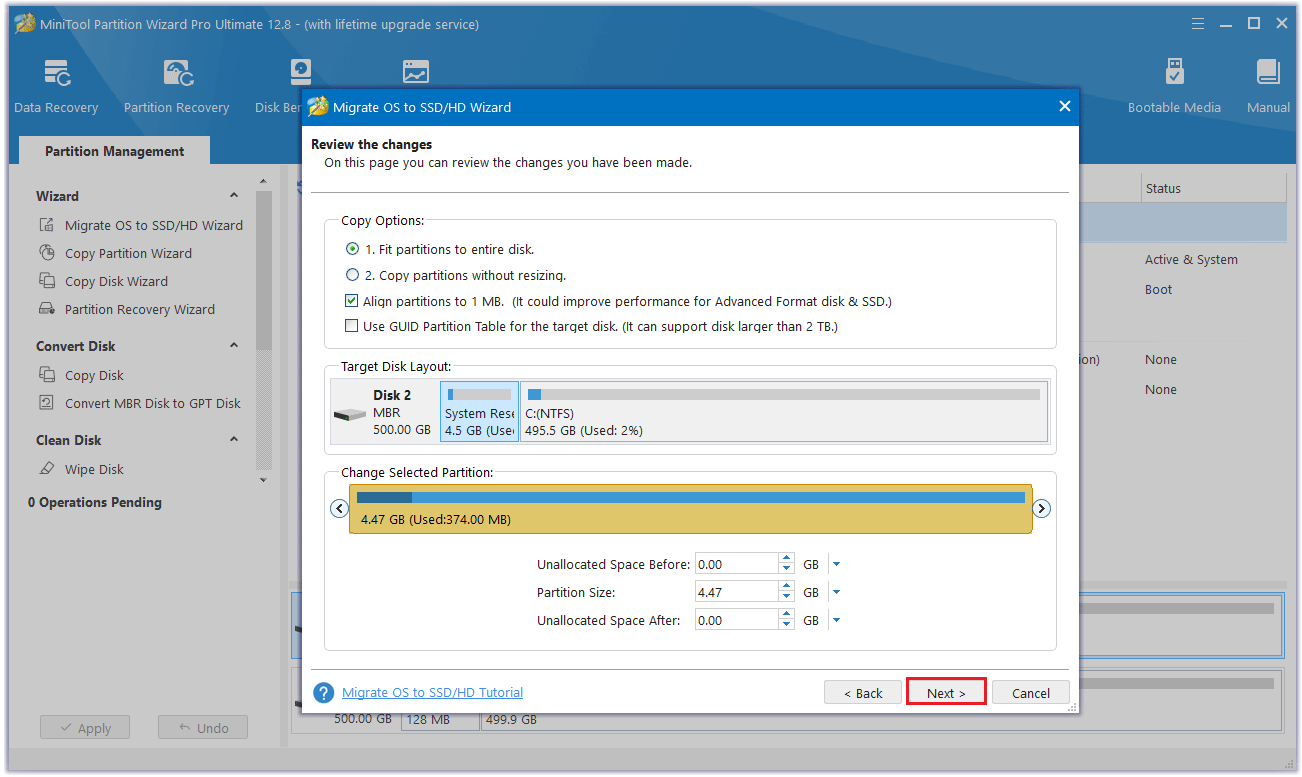Uncheck Align partitions to 1 MB
The image size is (1302, 777).
[x=352, y=301]
